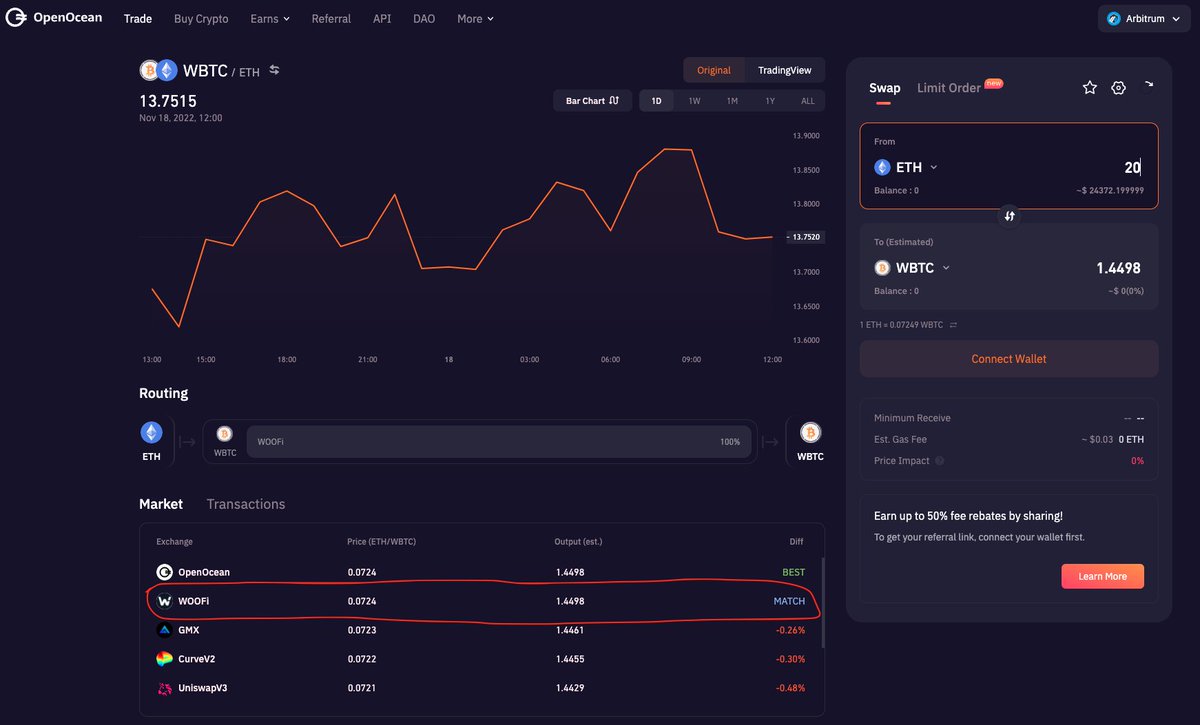The width and height of the screenshot is (1200, 725).
Task: Click the 13.7515 current price value
Action: click(x=168, y=100)
